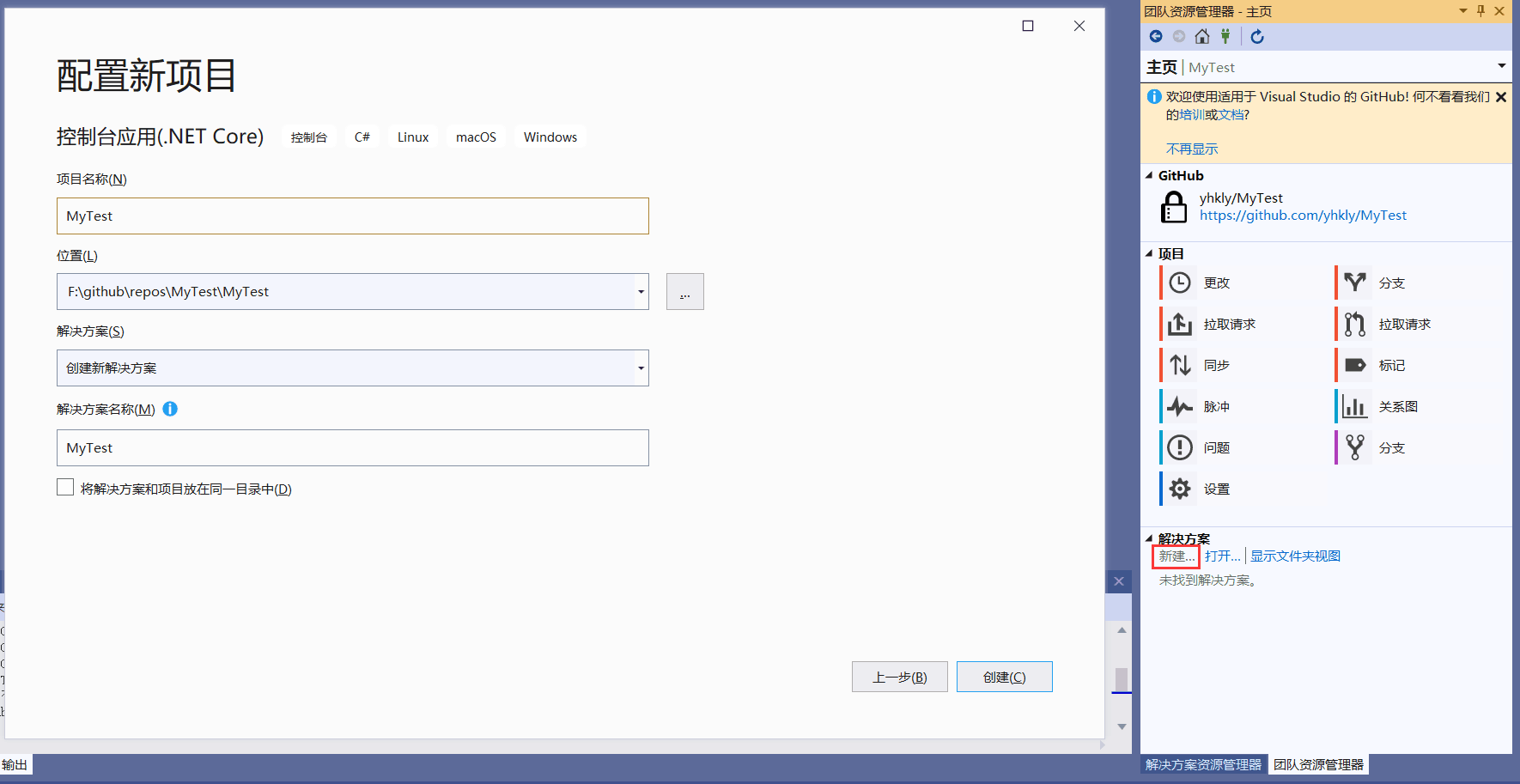Refresh the Team Explorer panel

pyautogui.click(x=1257, y=36)
